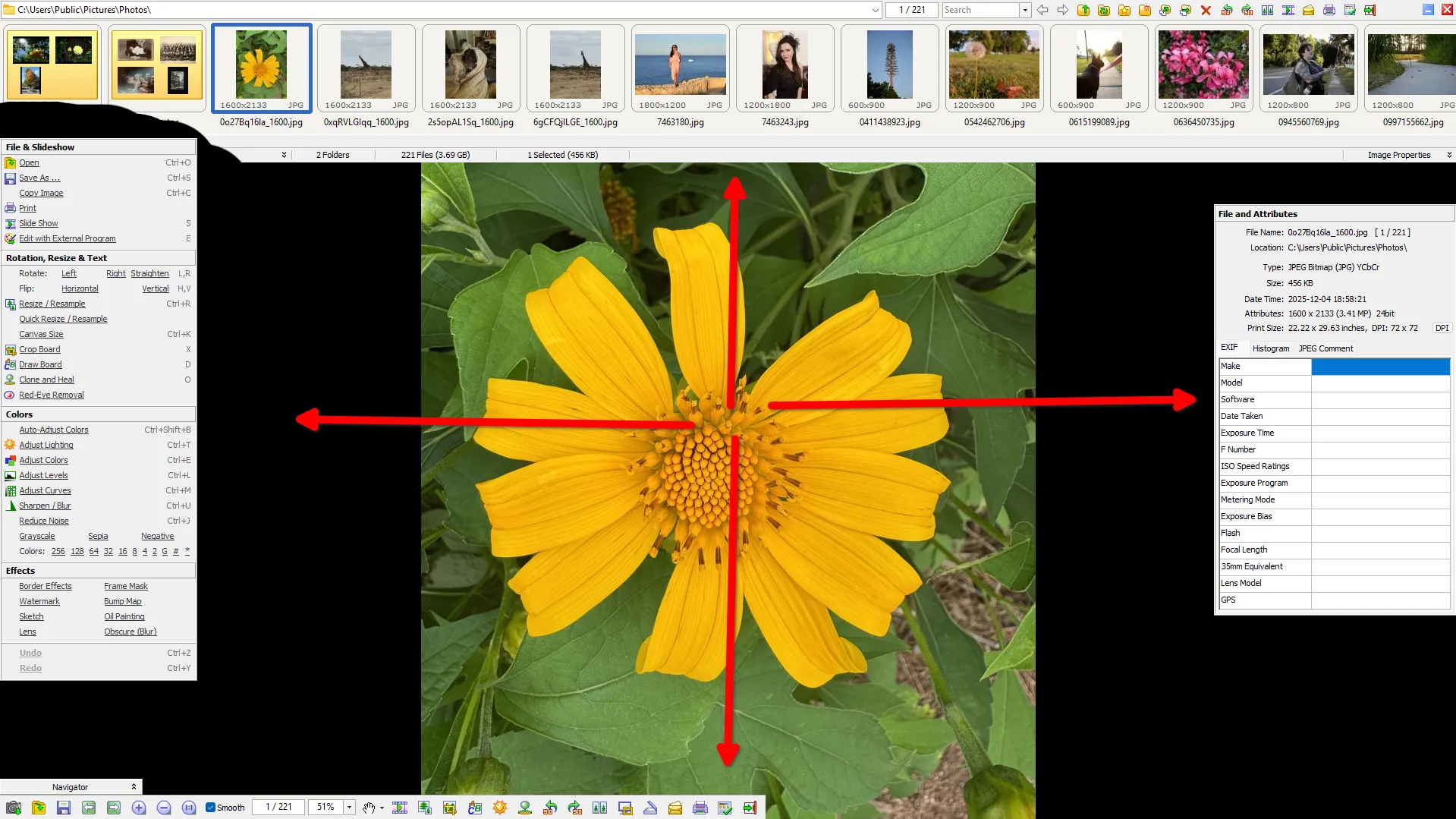1456x819 pixels.
Task: Apply the Grayscale color option
Action: [x=37, y=536]
